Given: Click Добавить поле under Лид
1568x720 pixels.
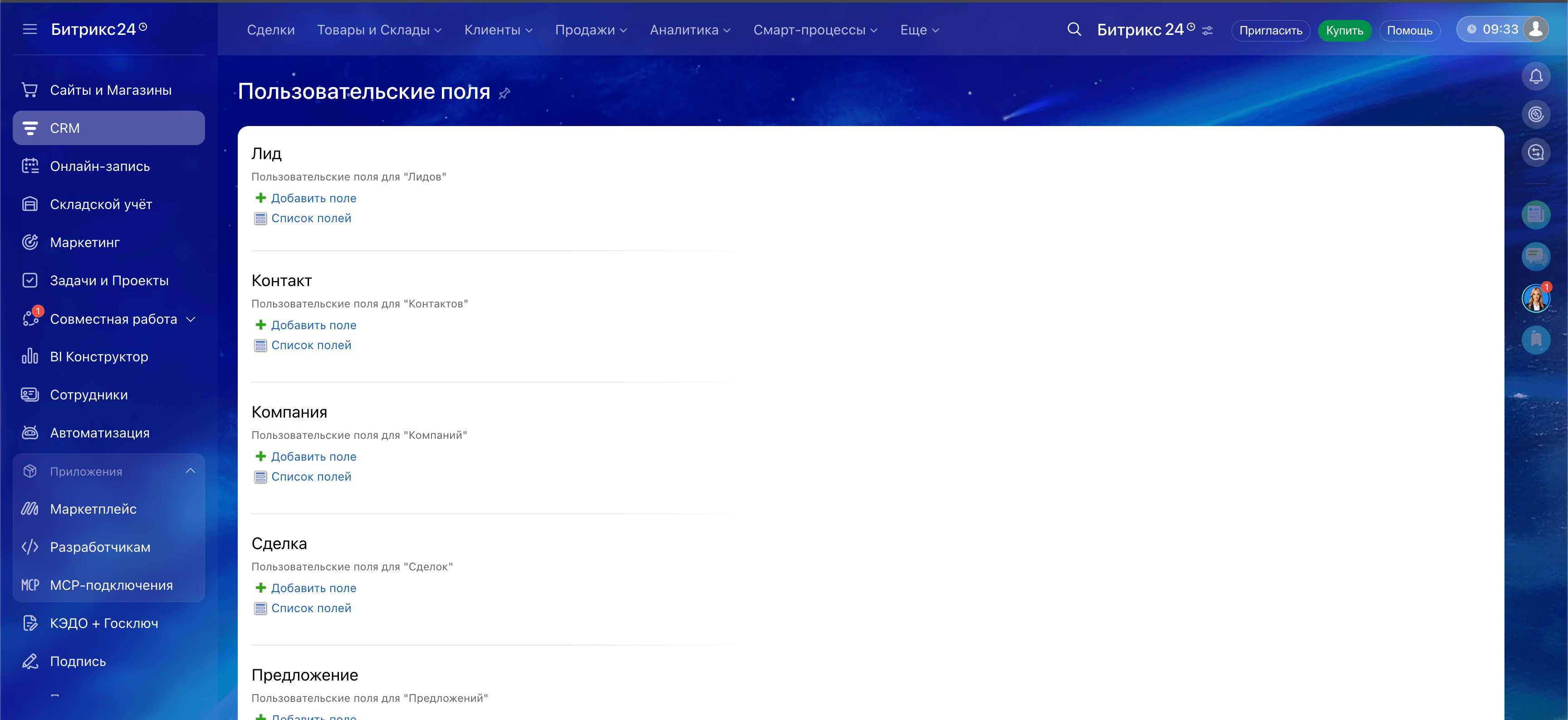Looking at the screenshot, I should tap(313, 198).
